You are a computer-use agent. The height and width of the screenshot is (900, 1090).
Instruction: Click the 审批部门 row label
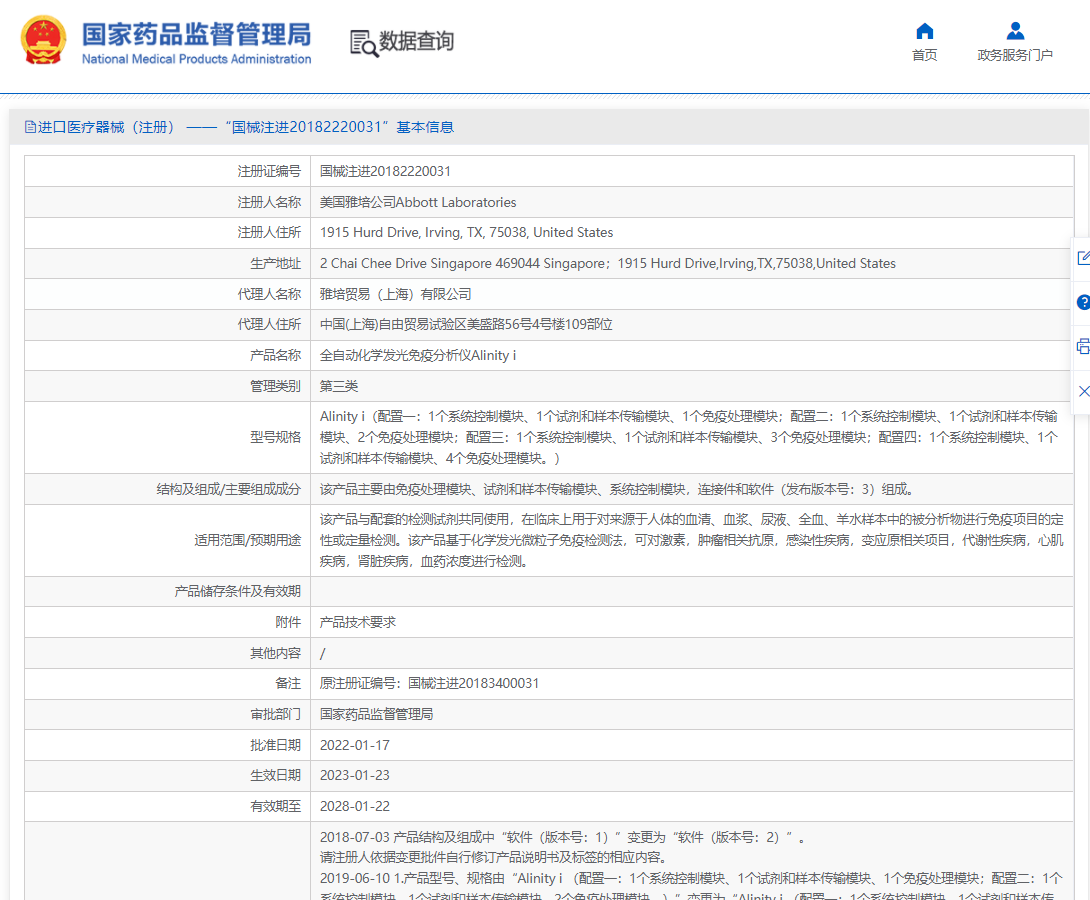[275, 714]
